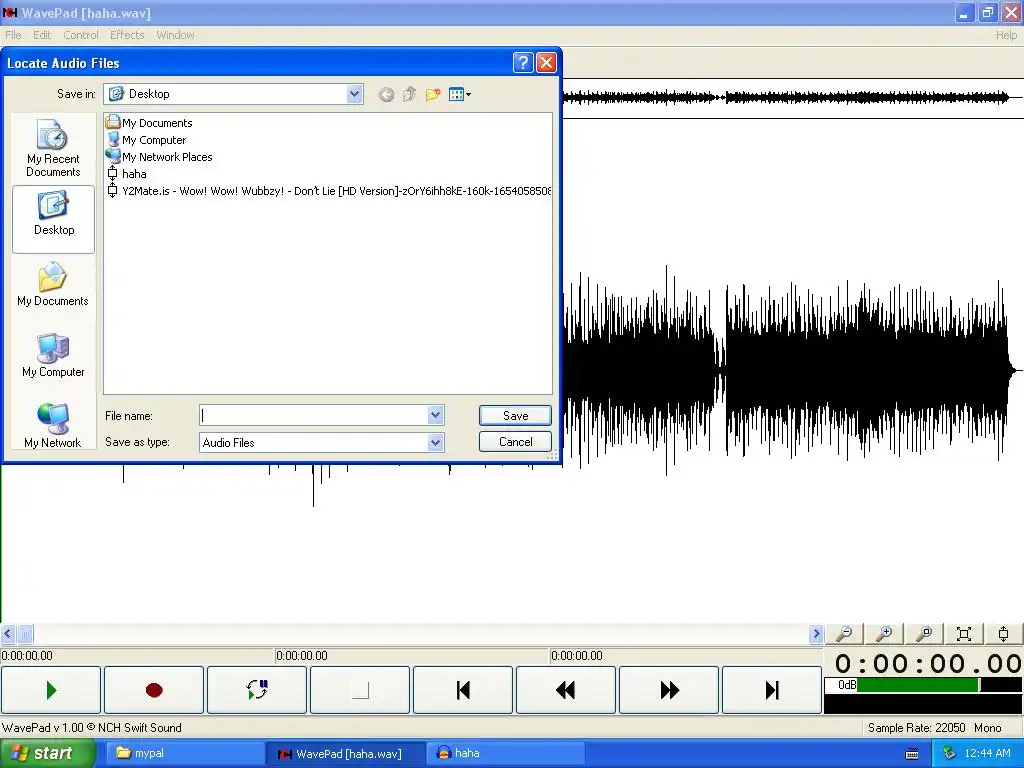Jump to end of the audio
This screenshot has width=1024, height=768.
[x=772, y=690]
